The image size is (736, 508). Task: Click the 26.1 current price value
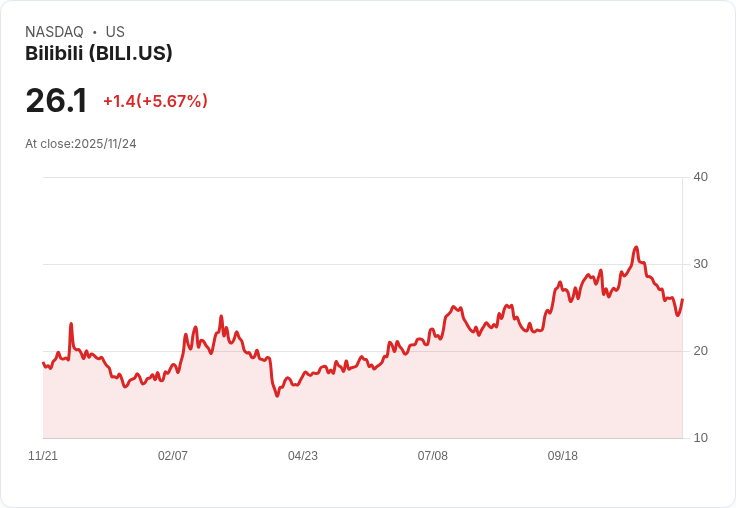[56, 101]
